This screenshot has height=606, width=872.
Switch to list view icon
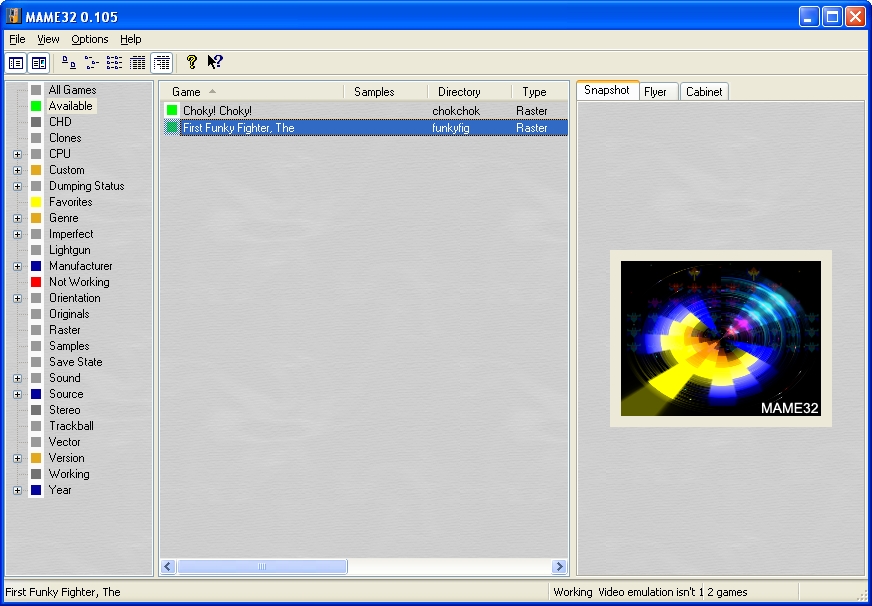tap(115, 62)
